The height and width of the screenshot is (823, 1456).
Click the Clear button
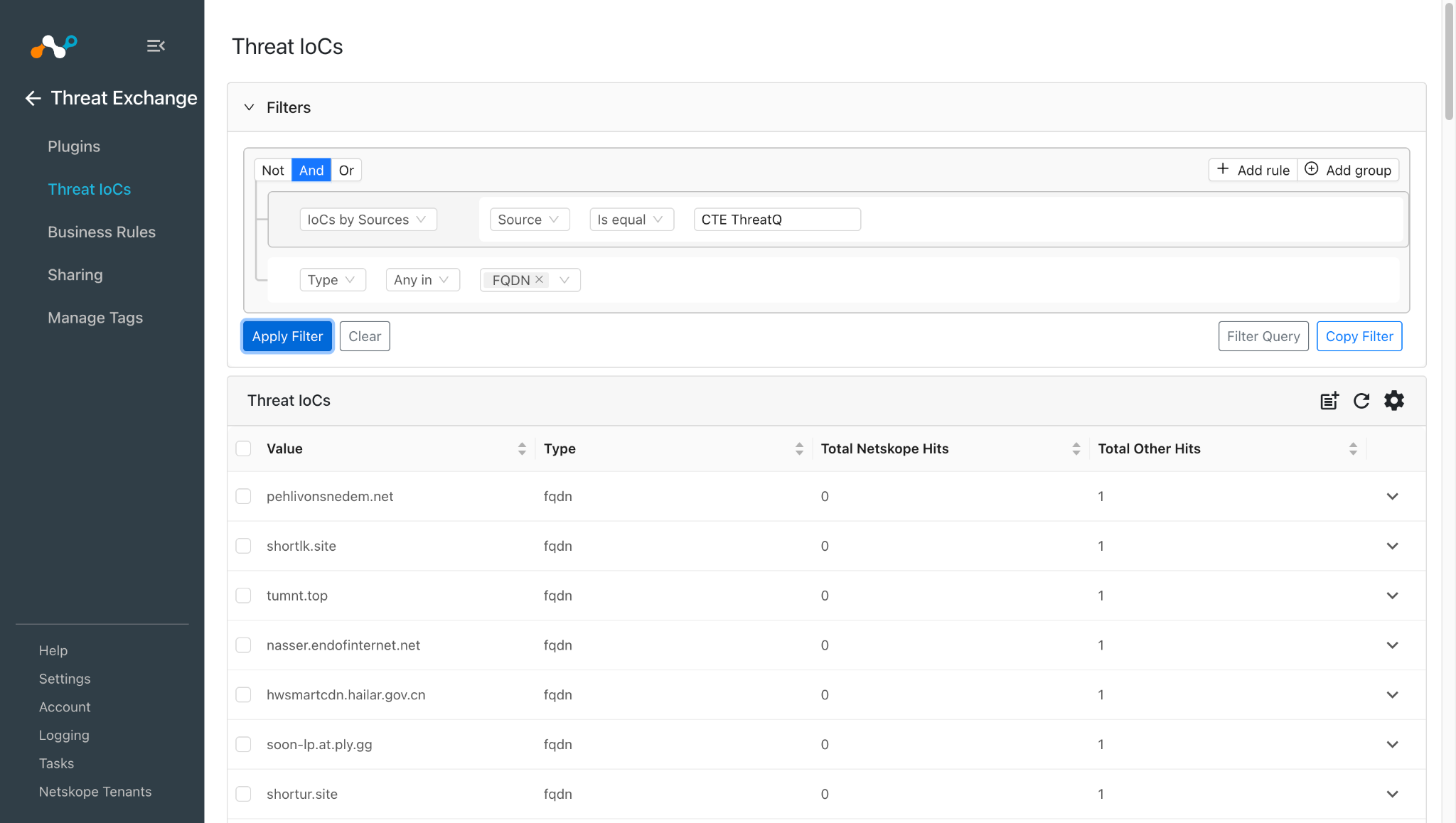coord(365,336)
